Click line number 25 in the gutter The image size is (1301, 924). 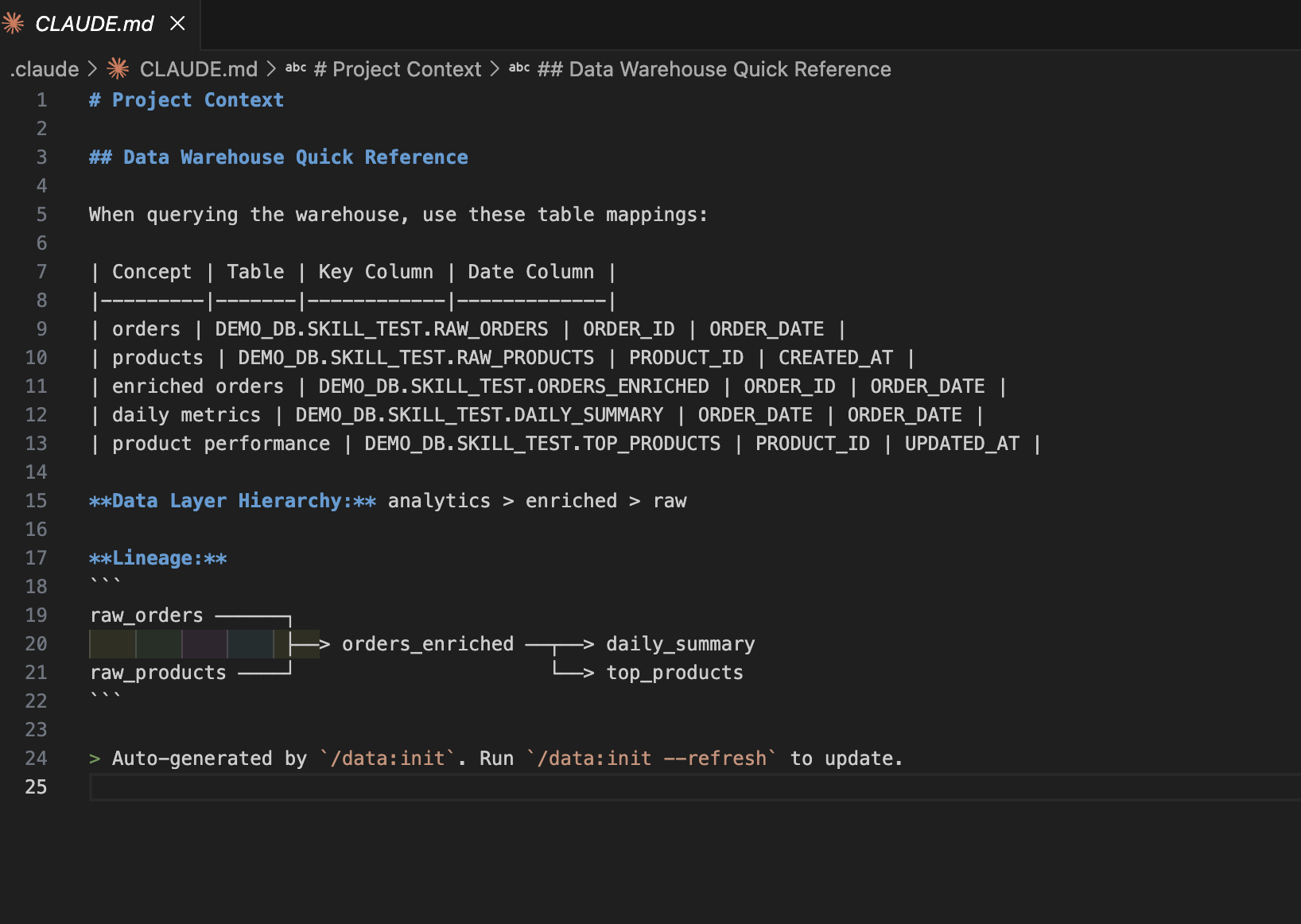[x=36, y=787]
